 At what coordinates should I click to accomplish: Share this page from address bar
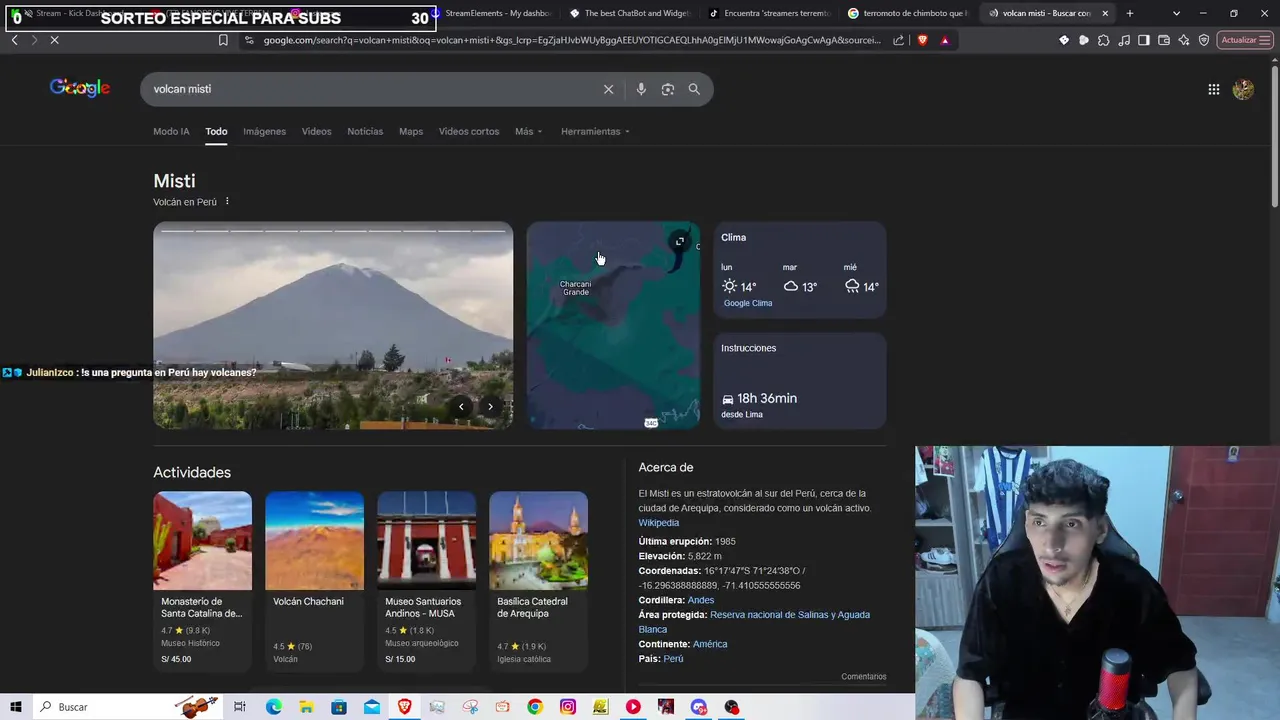pyautogui.click(x=898, y=40)
